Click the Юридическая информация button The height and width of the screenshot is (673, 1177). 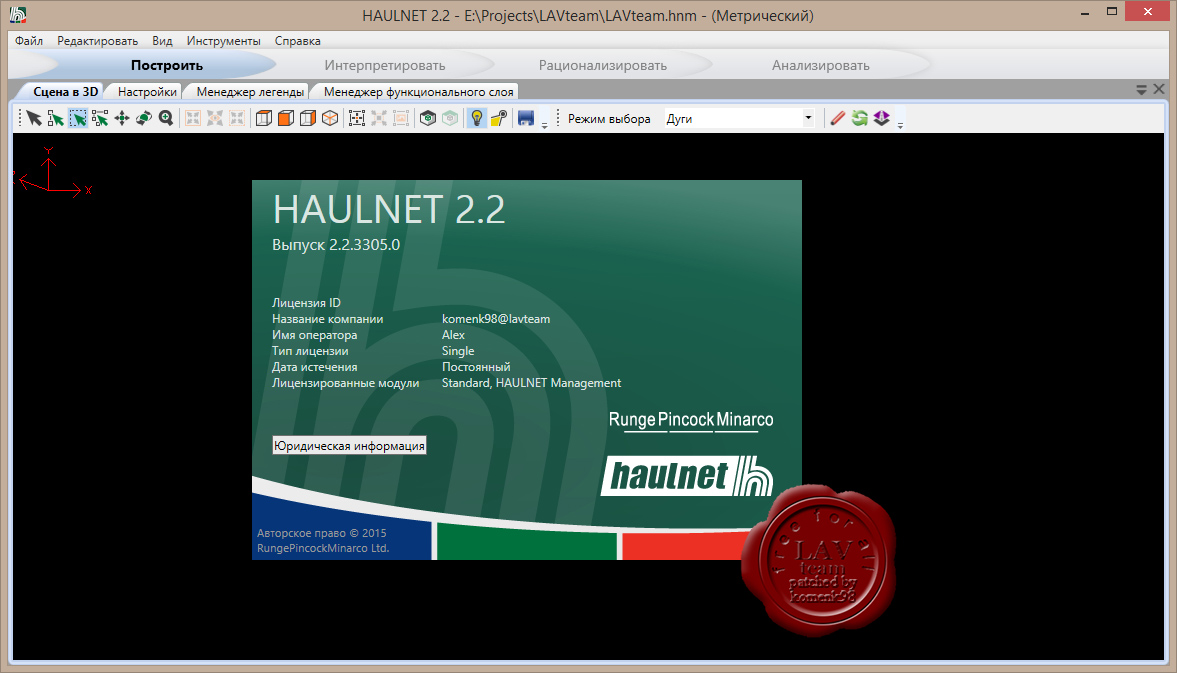click(349, 446)
